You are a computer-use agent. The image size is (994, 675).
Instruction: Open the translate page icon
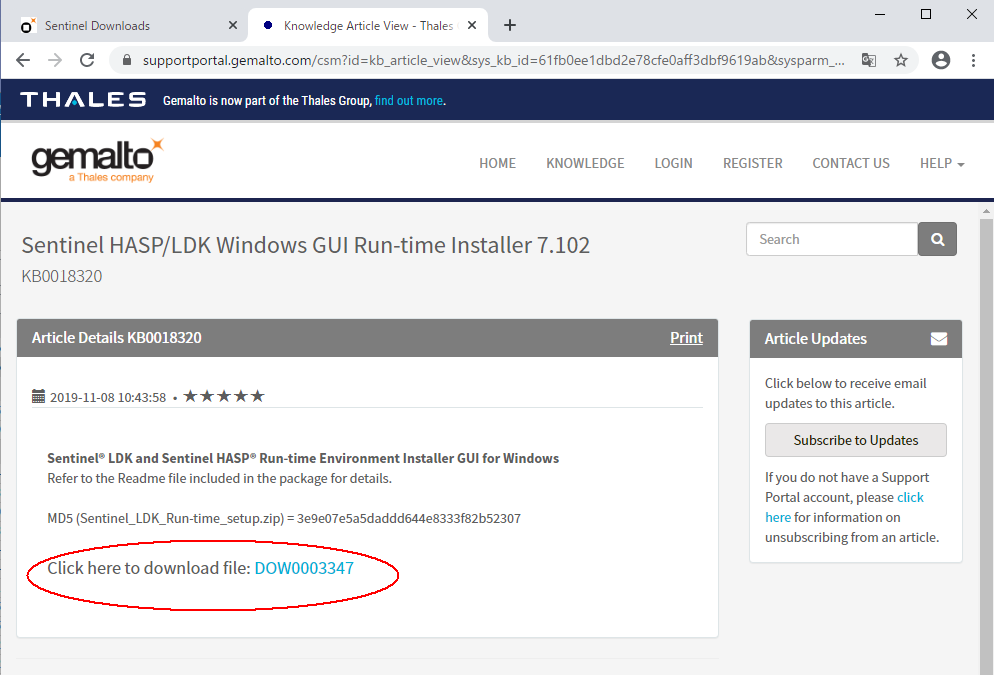(868, 60)
